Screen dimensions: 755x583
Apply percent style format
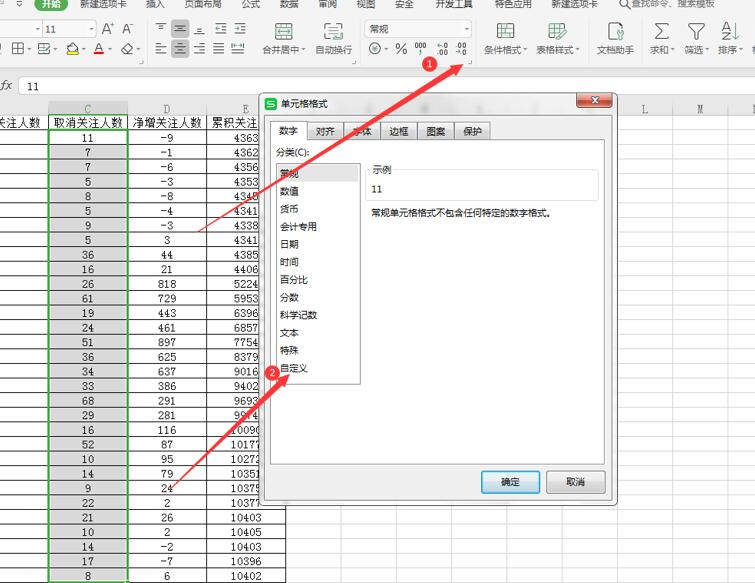point(401,48)
